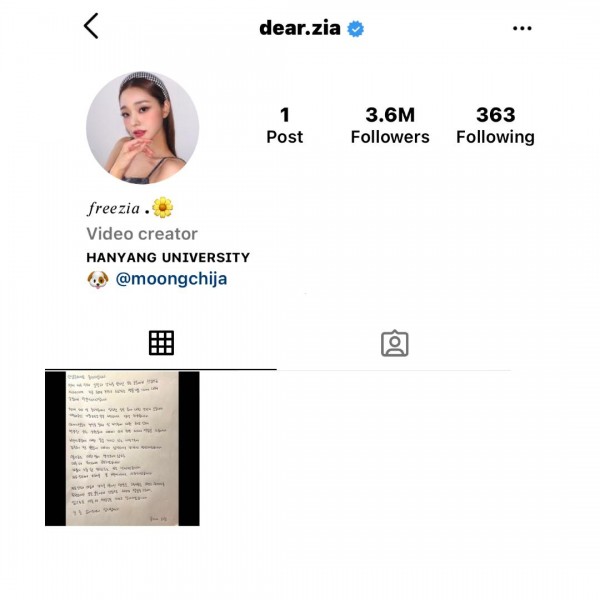Select the Video creator category label
The height and width of the screenshot is (600, 600).
(x=142, y=234)
